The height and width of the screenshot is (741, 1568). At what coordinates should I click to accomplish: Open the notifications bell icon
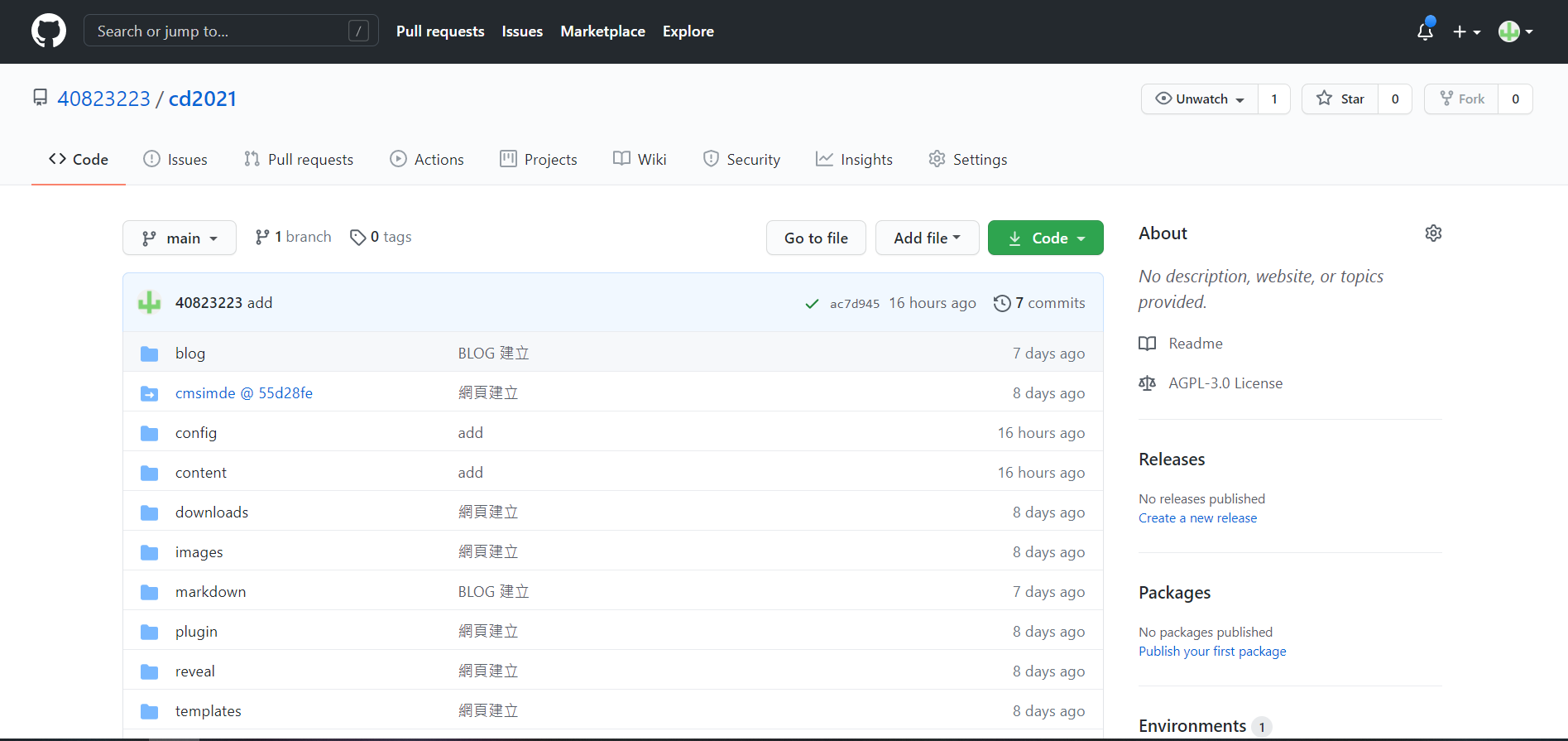click(x=1425, y=31)
